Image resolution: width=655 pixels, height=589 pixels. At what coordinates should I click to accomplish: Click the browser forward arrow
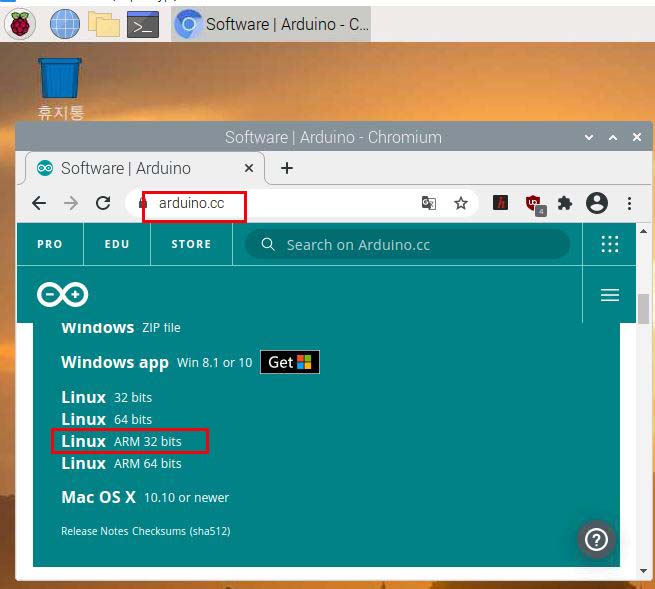71,203
